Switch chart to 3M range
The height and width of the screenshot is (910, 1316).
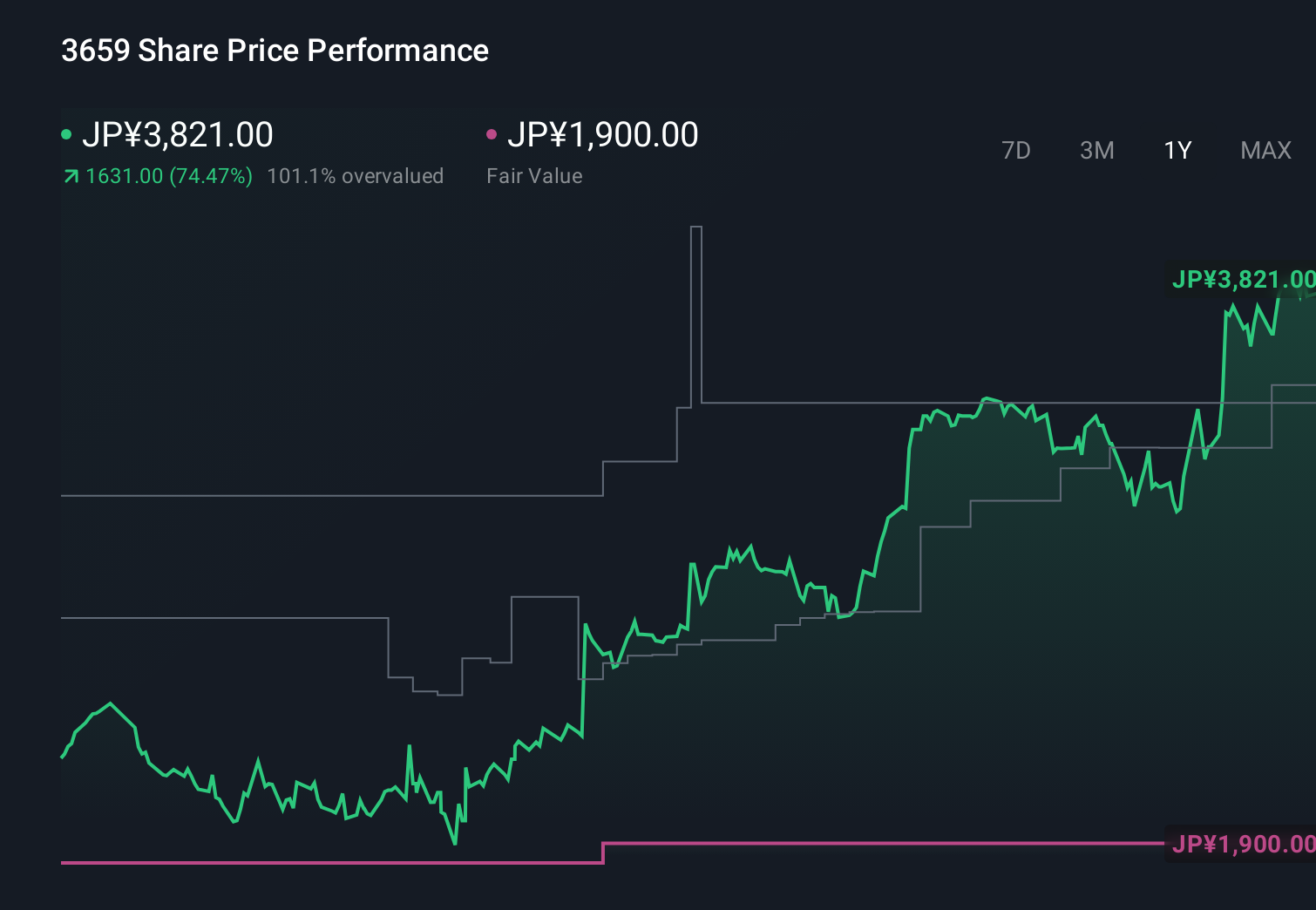point(1096,150)
